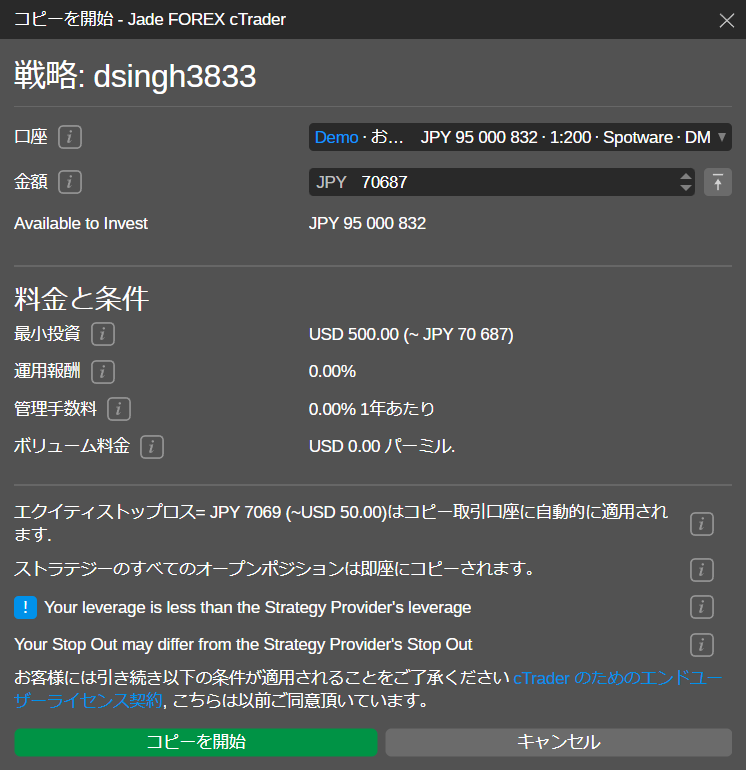This screenshot has width=746, height=770.
Task: Set maximum amount with the arrow-up button
Action: [718, 182]
